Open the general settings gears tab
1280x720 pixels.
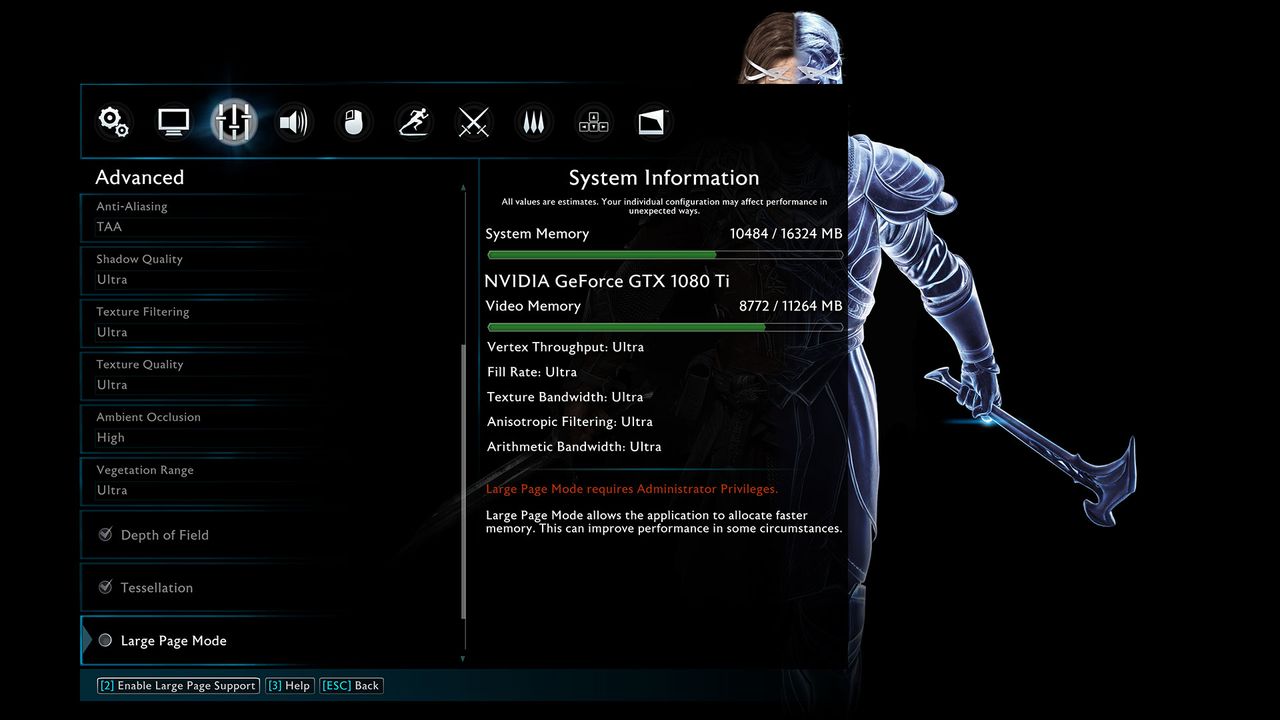113,122
